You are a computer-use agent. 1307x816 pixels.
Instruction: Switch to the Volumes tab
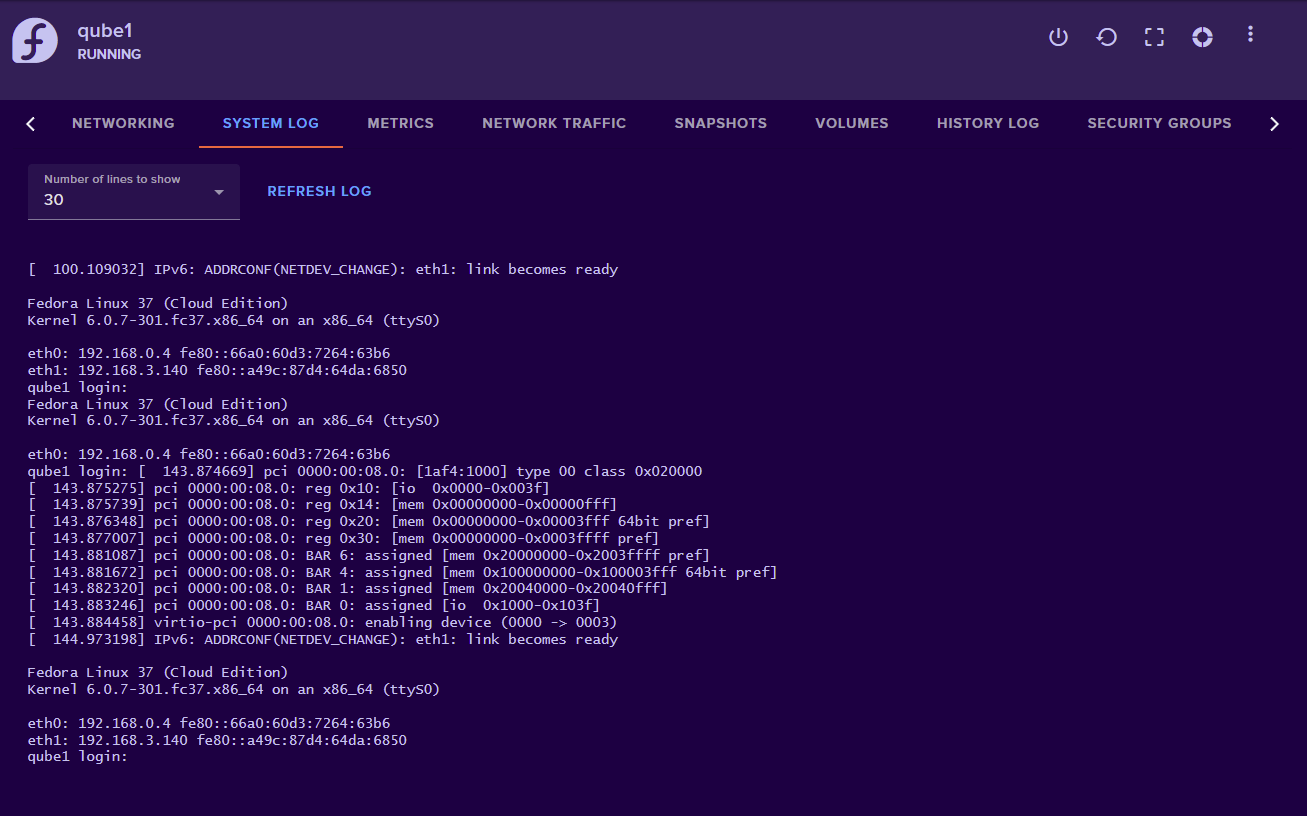click(x=851, y=123)
